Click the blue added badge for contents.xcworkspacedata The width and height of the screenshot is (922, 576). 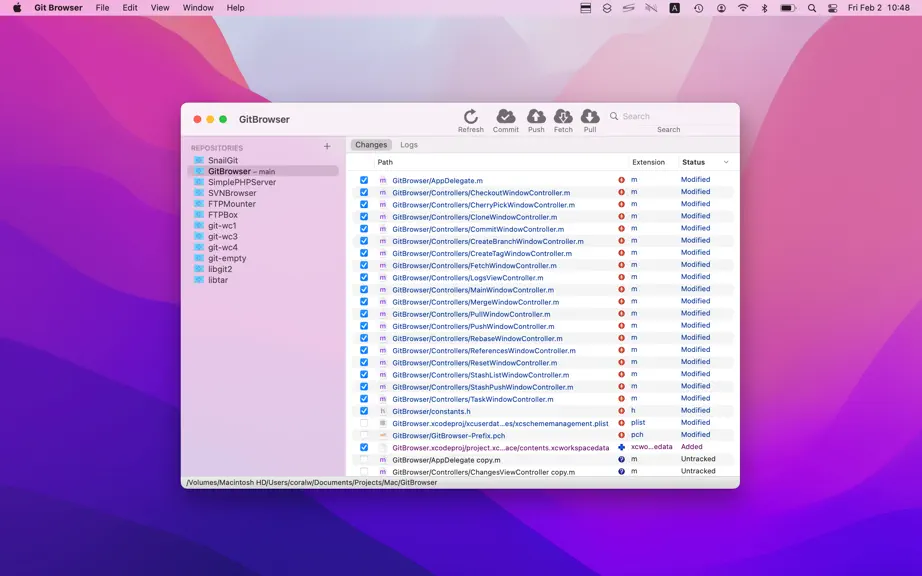point(621,447)
